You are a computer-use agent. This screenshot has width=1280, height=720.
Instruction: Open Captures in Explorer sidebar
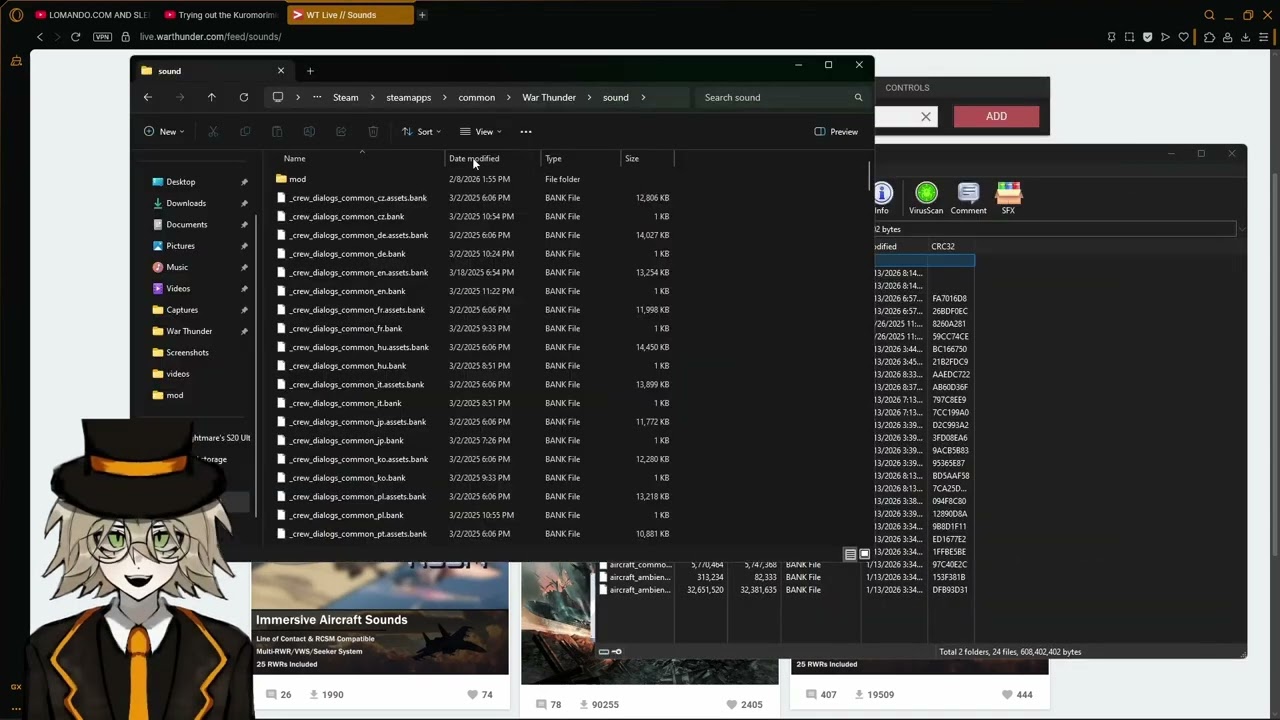coord(182,310)
